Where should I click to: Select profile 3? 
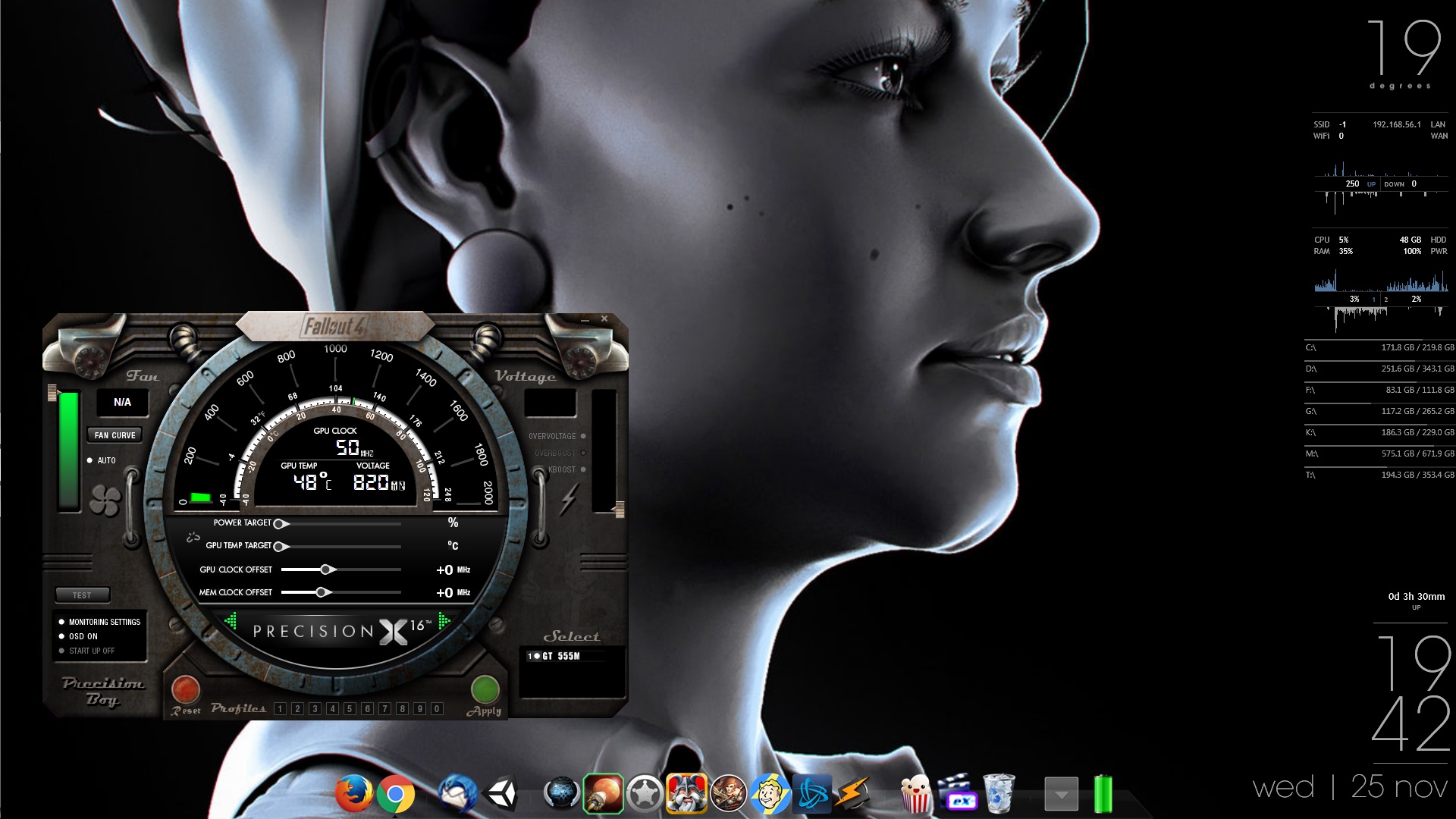pyautogui.click(x=315, y=709)
